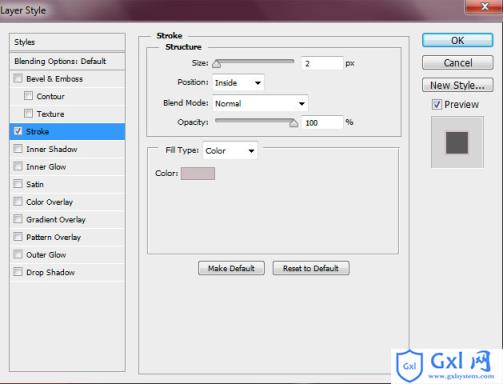Turn on Inner Shadow checkbox
The height and width of the screenshot is (384, 503).
[x=18, y=149]
